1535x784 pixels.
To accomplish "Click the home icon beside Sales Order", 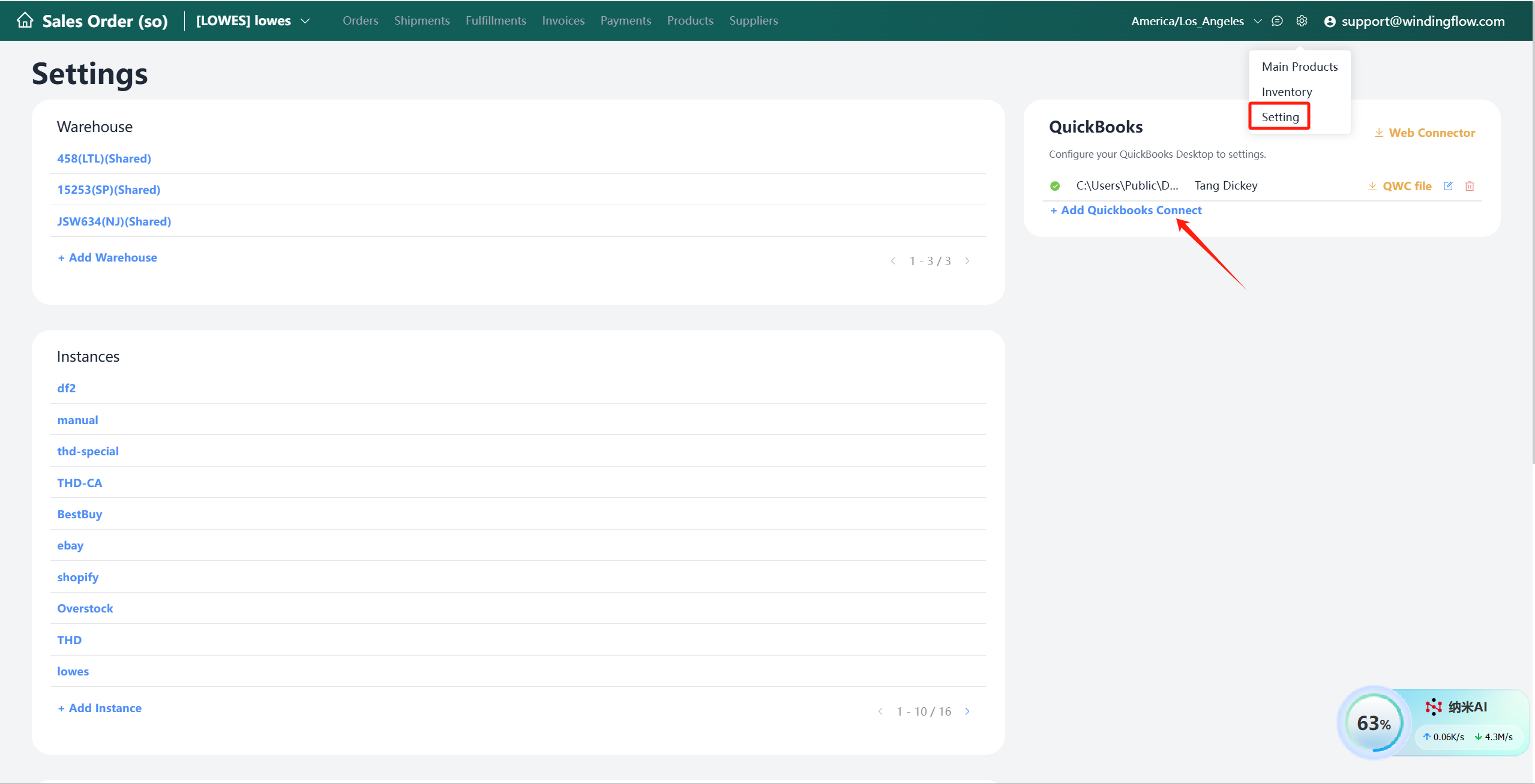I will pos(25,20).
